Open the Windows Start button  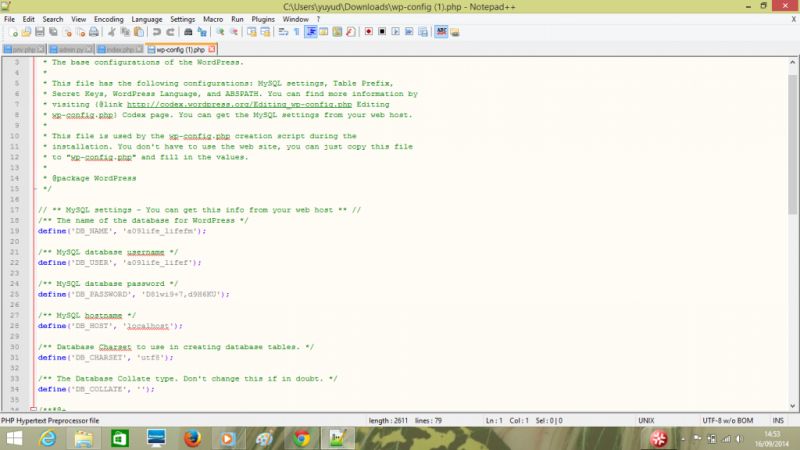point(14,438)
